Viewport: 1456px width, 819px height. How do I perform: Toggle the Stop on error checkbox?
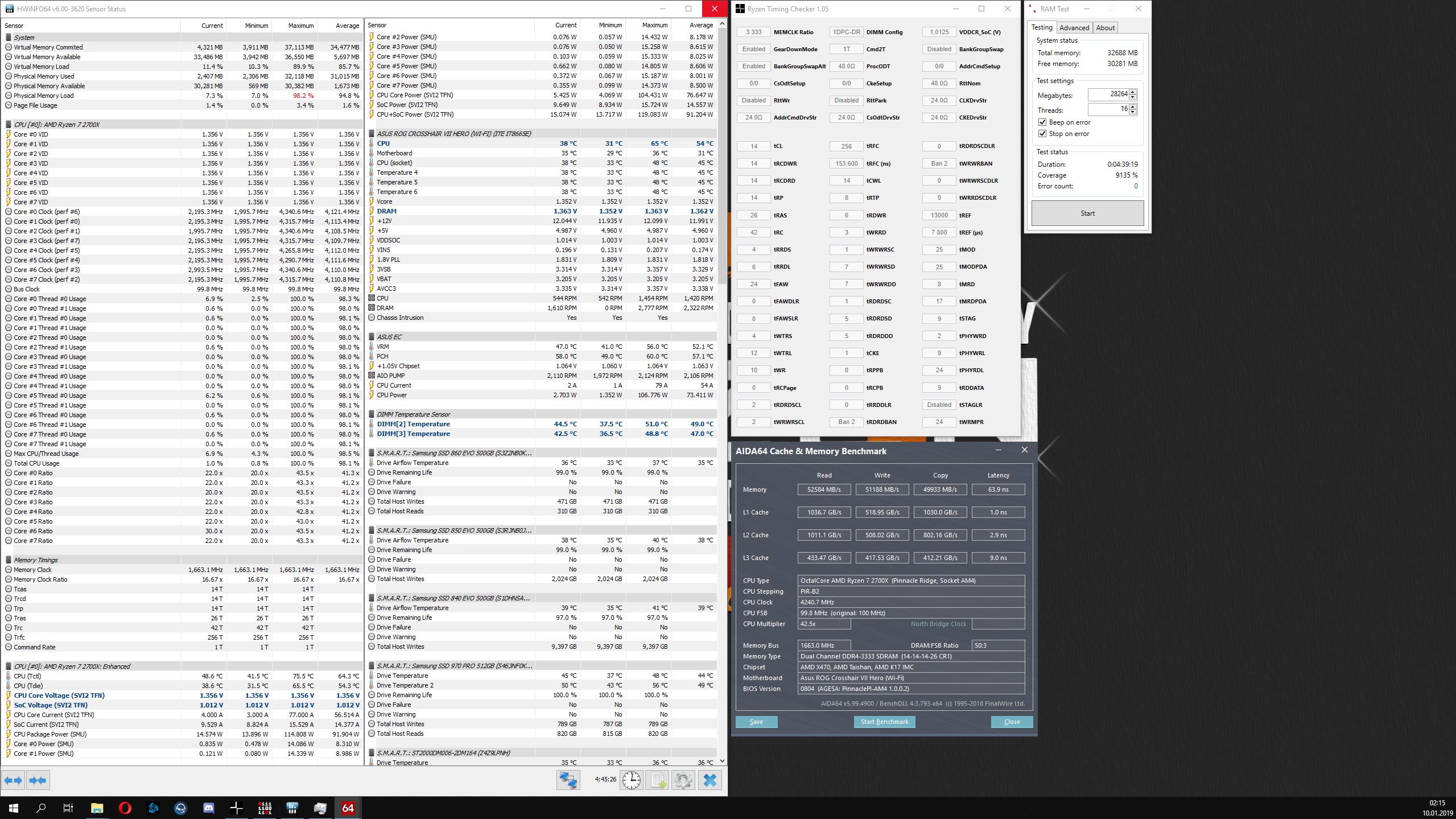click(1042, 134)
